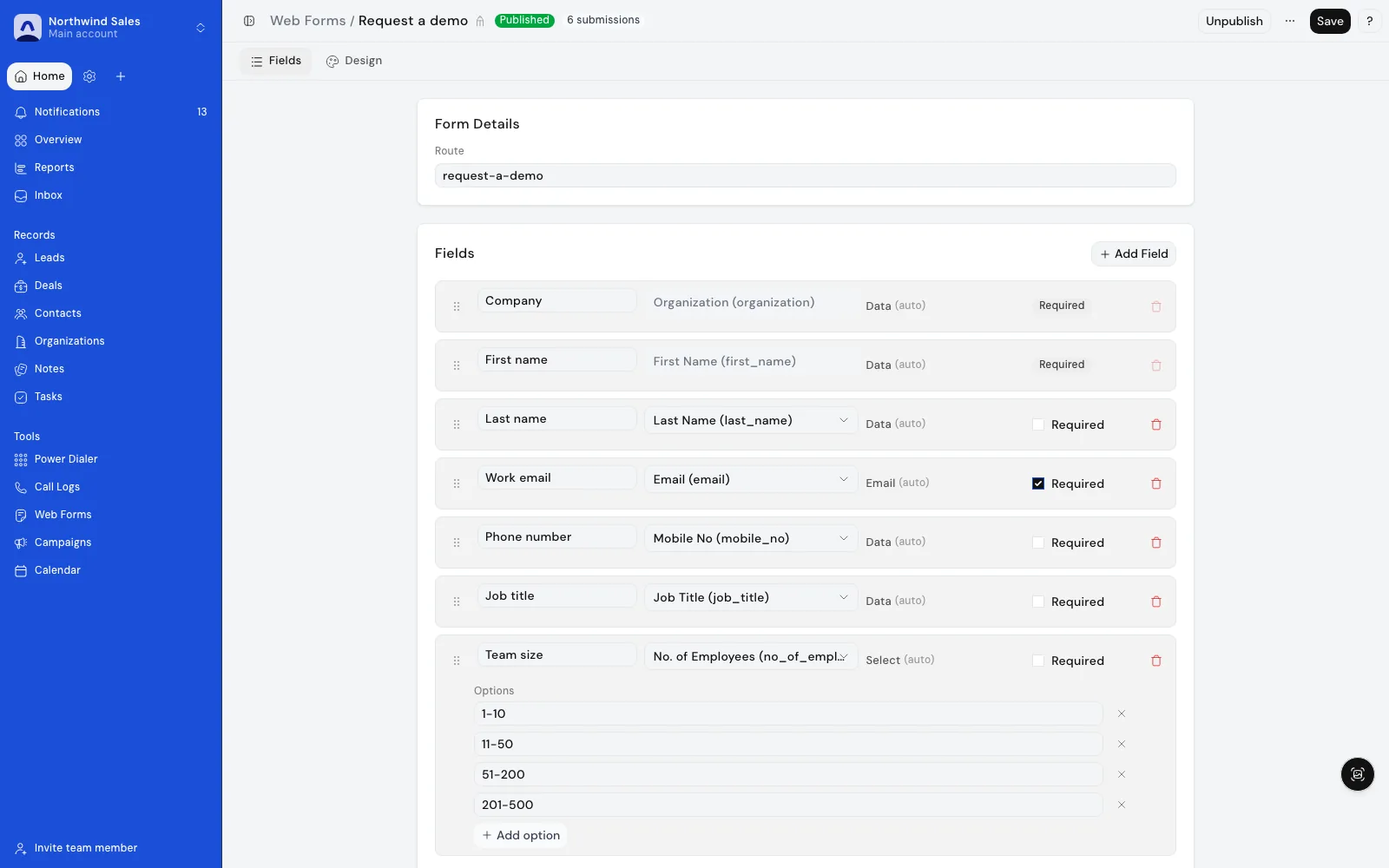Open Leads records

point(111,258)
